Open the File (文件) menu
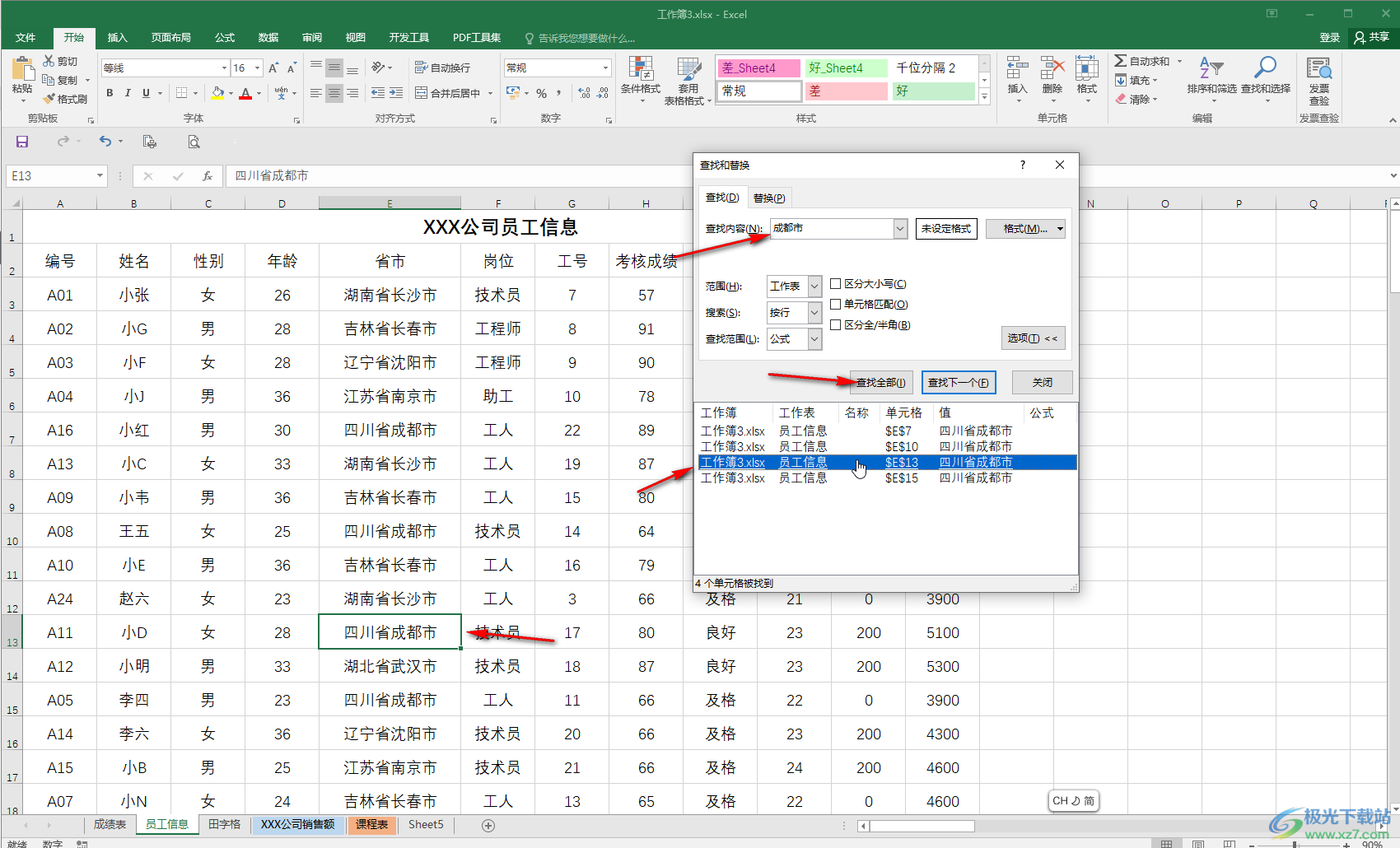The width and height of the screenshot is (1400, 848). 26,37
